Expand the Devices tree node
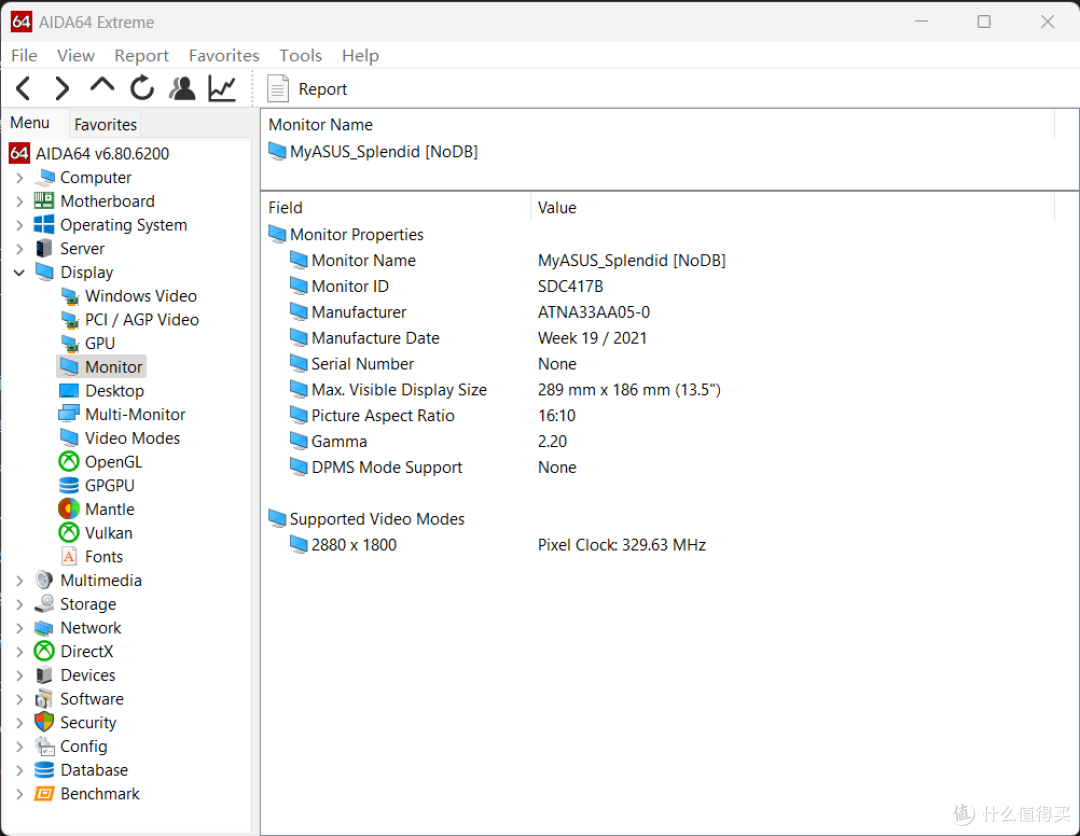The height and width of the screenshot is (836, 1080). (x=19, y=676)
